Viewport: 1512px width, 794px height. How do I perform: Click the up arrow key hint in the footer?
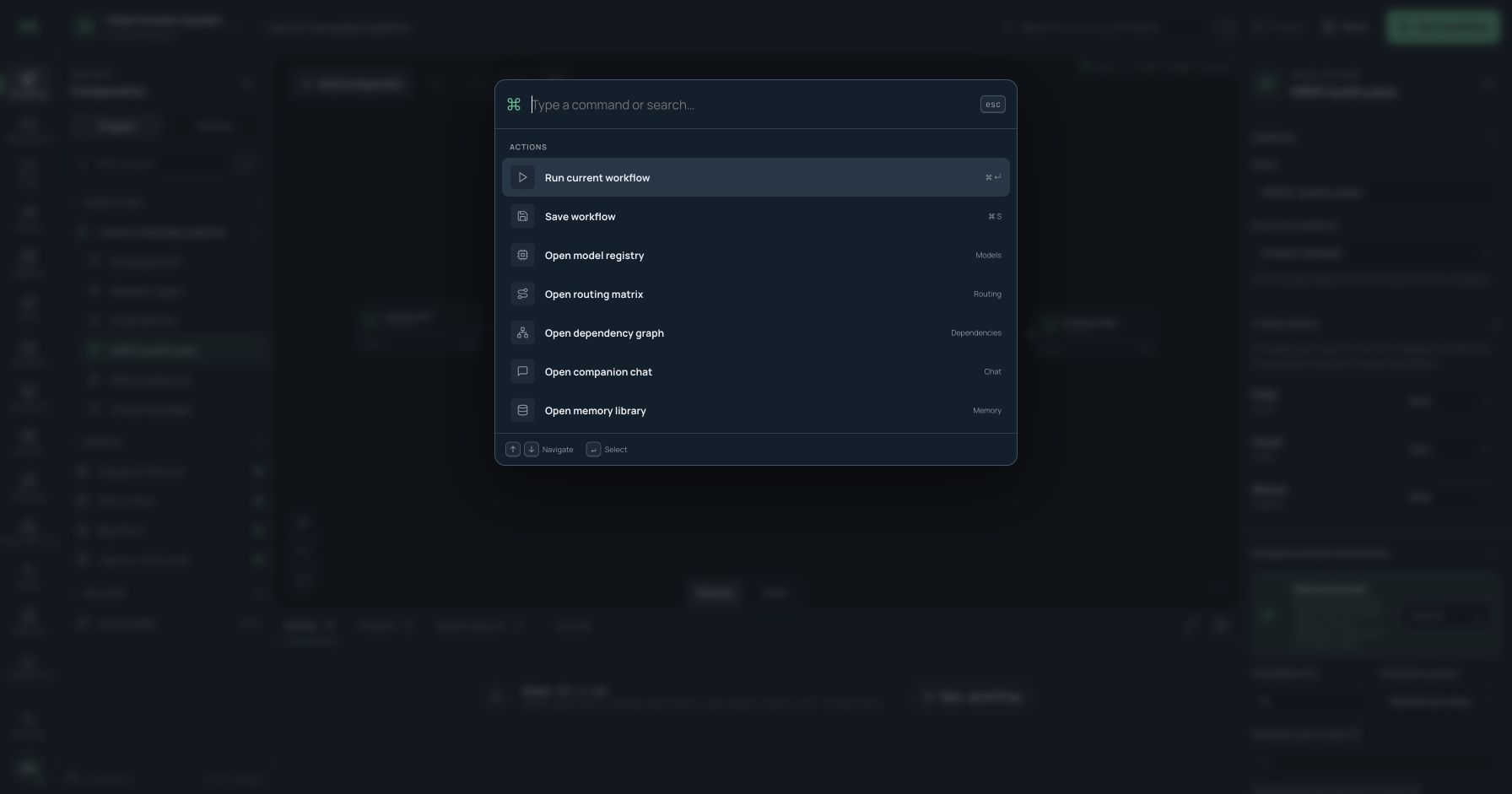coord(513,449)
